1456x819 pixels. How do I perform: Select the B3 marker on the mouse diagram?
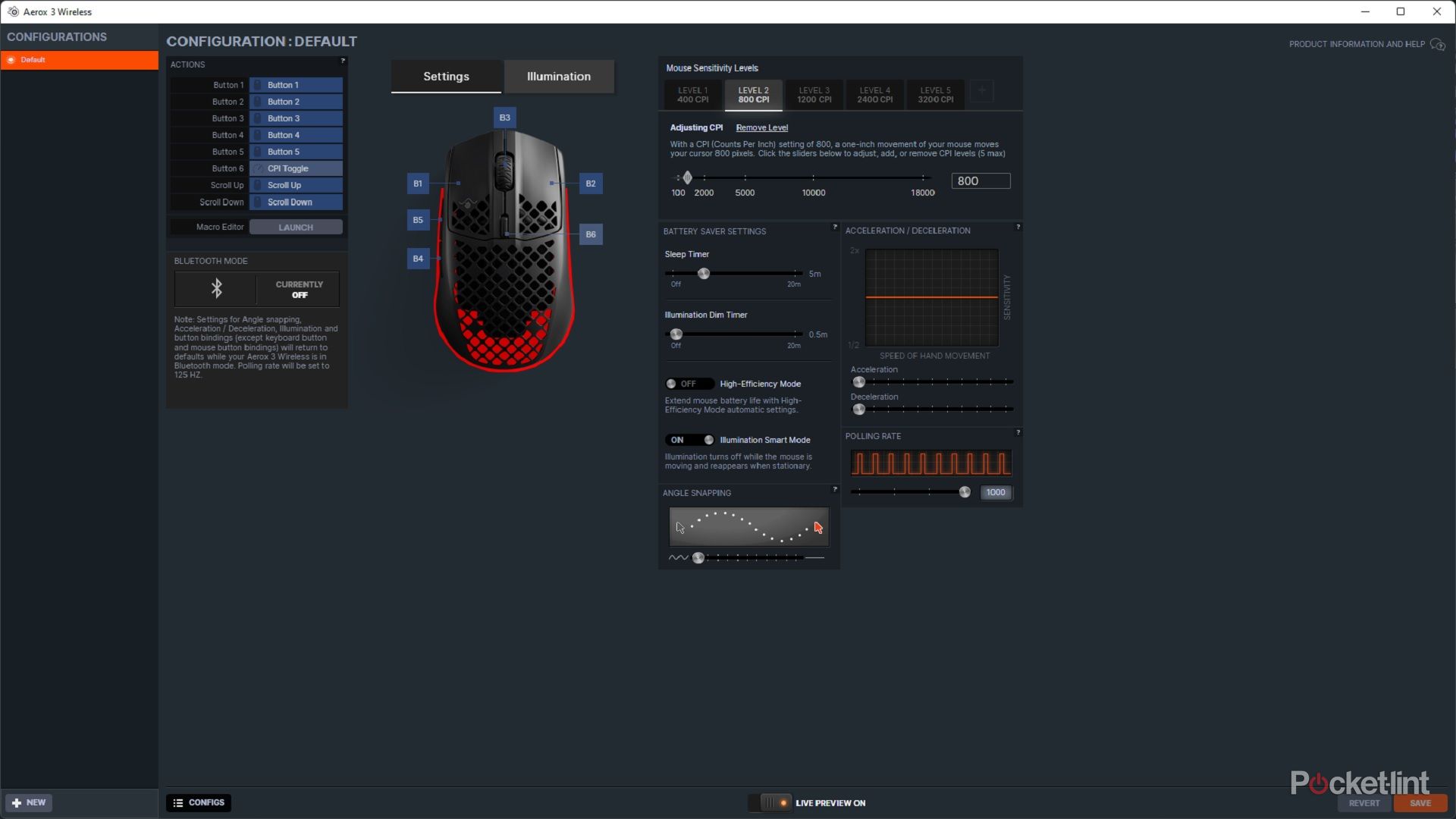[x=504, y=118]
